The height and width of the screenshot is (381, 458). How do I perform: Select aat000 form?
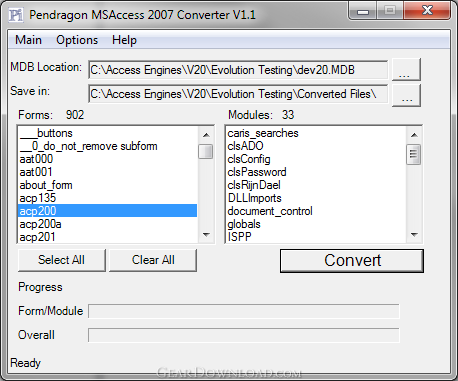click(107, 159)
